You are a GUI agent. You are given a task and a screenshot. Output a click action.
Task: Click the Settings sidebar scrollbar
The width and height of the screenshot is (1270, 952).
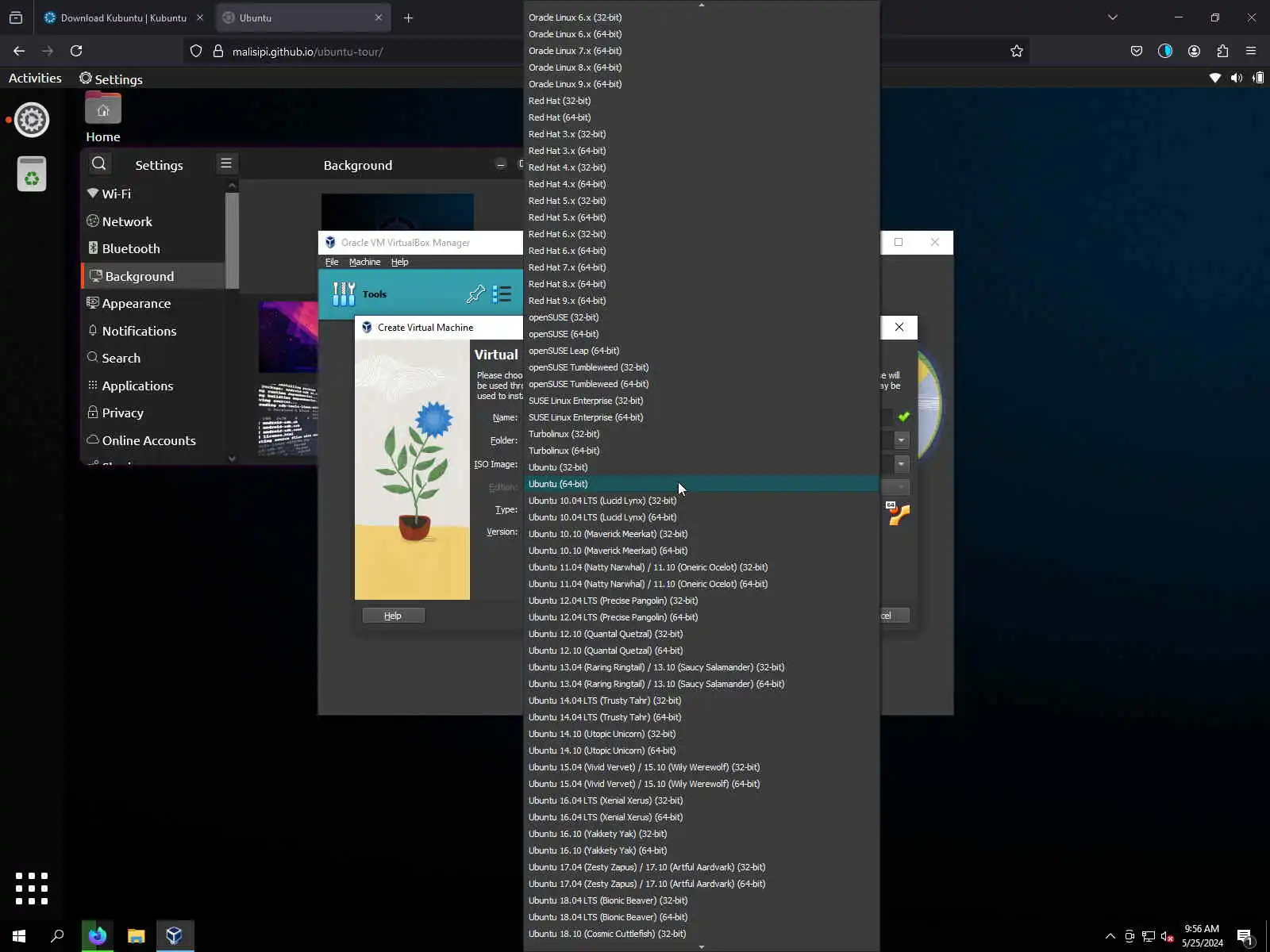click(232, 241)
